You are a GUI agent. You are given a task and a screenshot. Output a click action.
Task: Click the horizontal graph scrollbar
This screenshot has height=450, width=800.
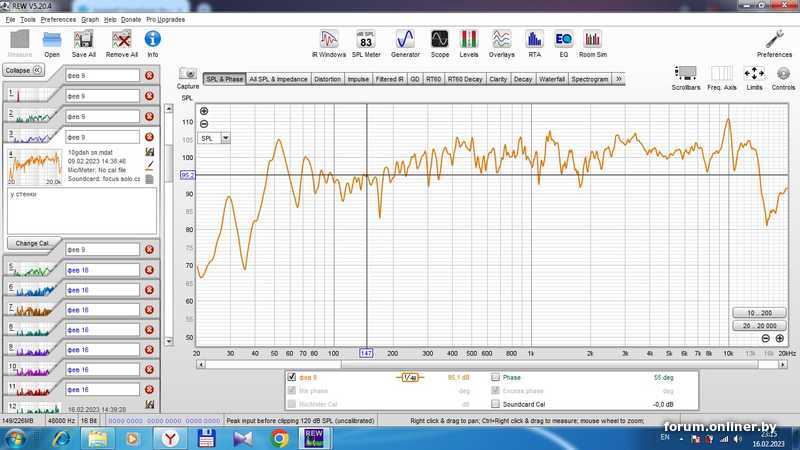coord(480,364)
